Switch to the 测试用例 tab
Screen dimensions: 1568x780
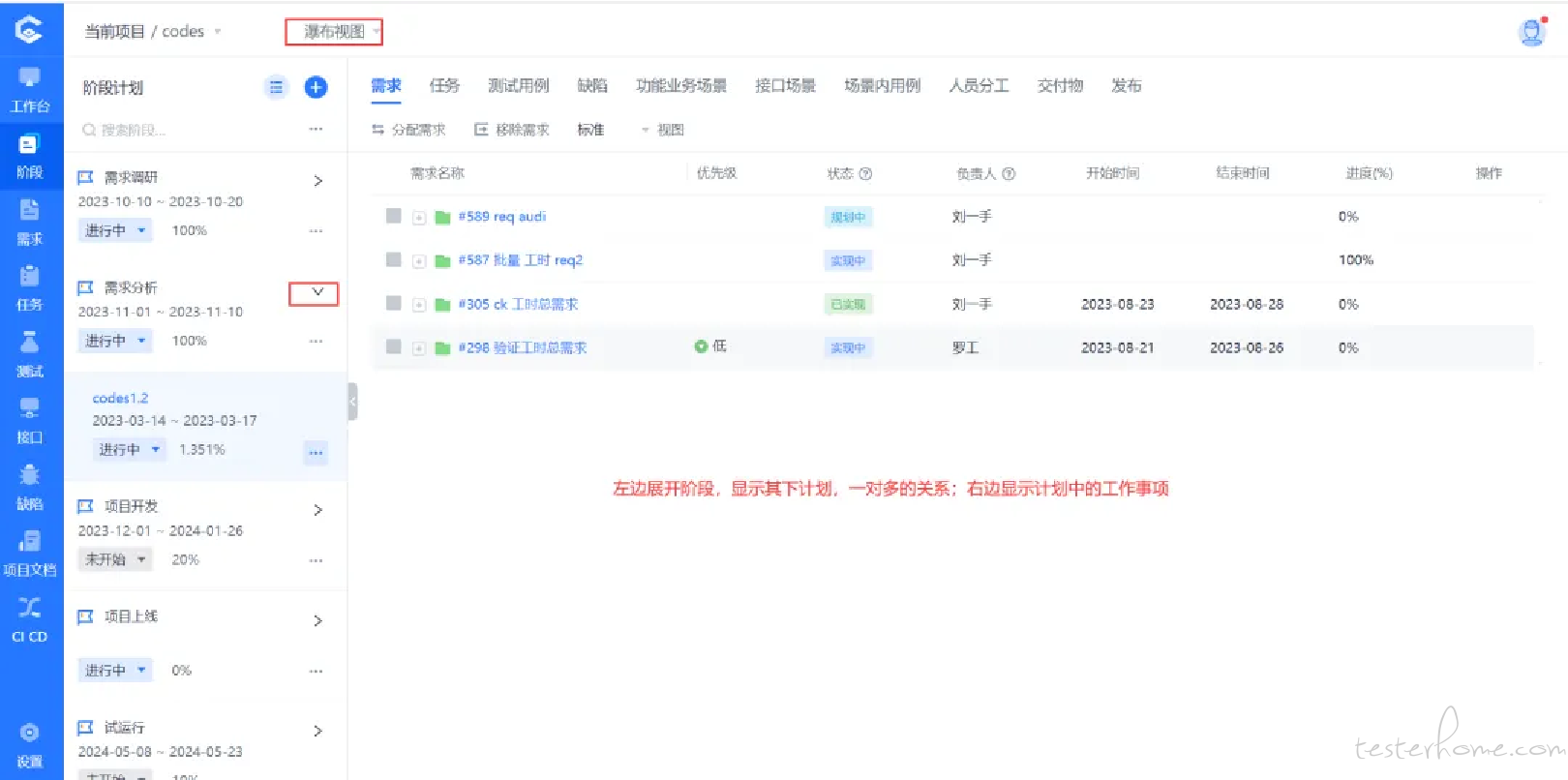coord(518,86)
